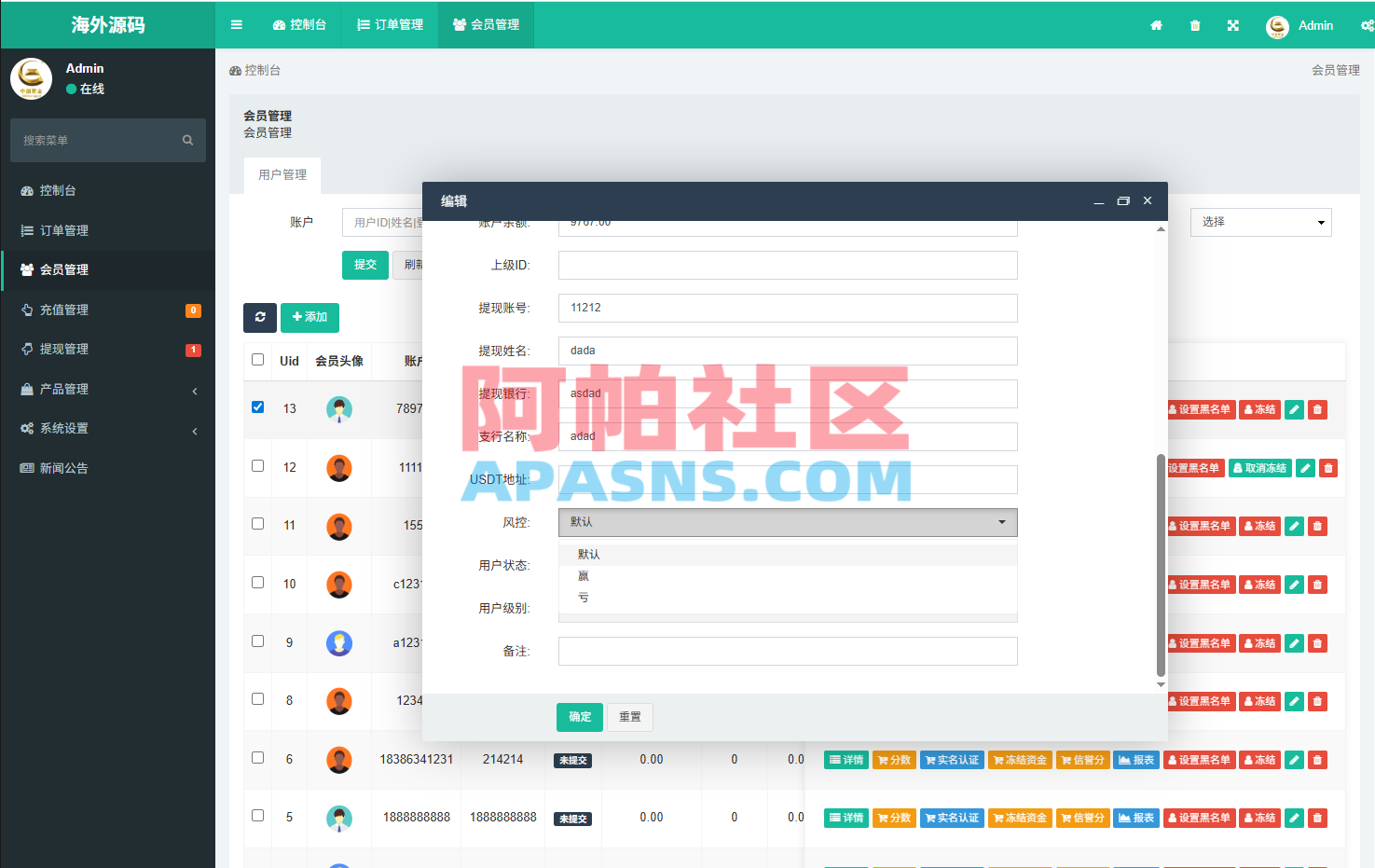The height and width of the screenshot is (868, 1375).
Task: Click the refresh icon above member table
Action: point(260,317)
